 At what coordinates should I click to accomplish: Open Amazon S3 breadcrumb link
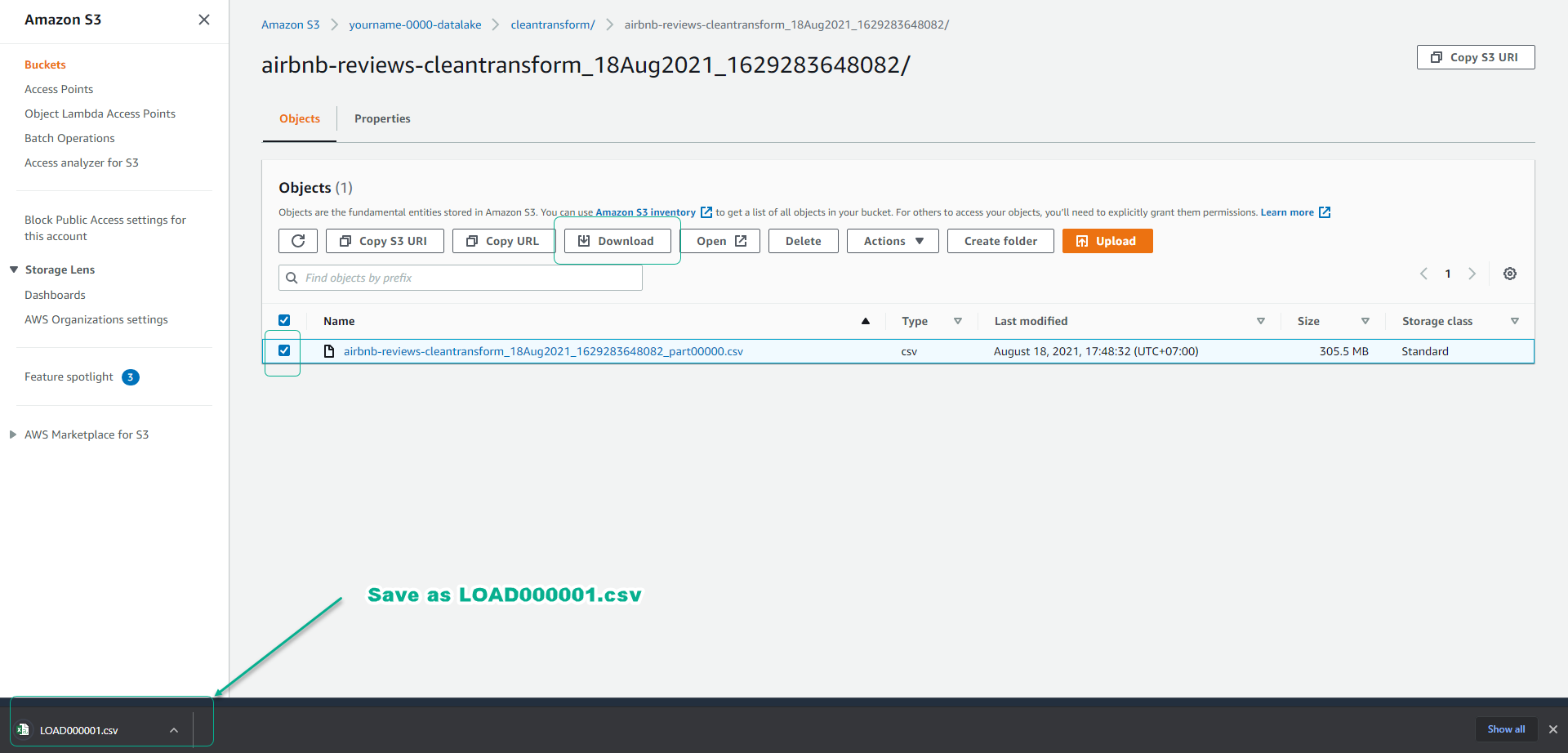point(290,25)
